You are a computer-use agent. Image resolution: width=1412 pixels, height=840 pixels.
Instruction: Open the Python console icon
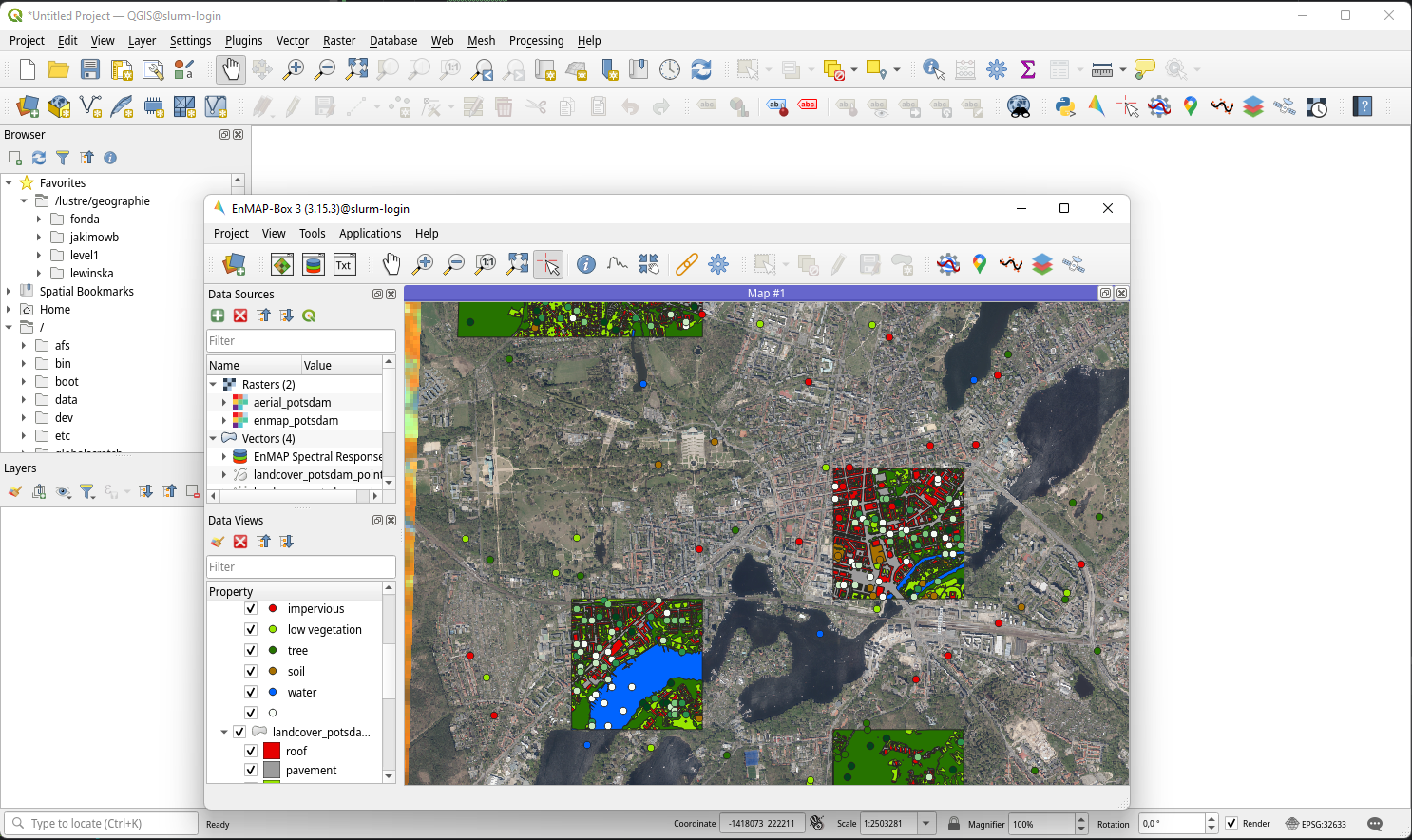(x=1065, y=106)
